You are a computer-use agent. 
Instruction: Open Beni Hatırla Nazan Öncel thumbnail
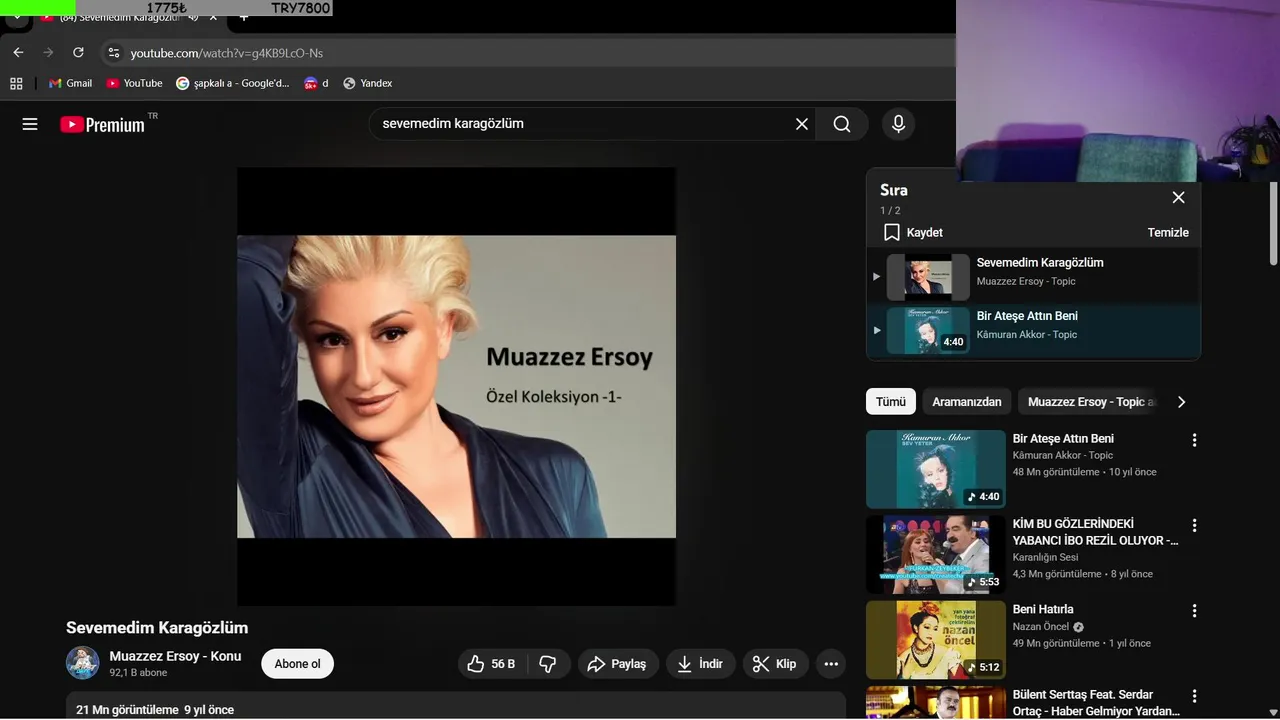pyautogui.click(x=936, y=640)
